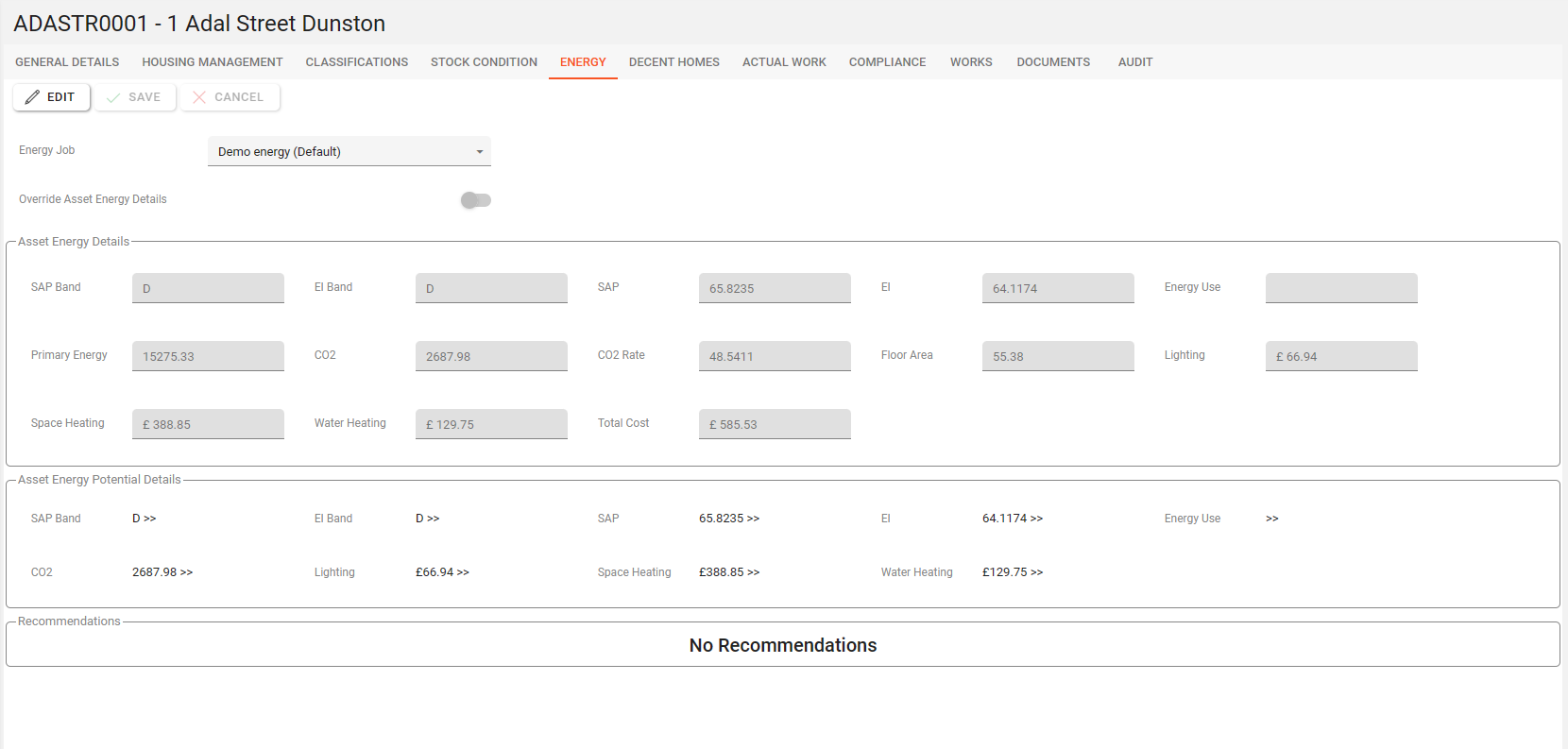1568x749 pixels.
Task: Open the Compliance tab
Action: 887,62
